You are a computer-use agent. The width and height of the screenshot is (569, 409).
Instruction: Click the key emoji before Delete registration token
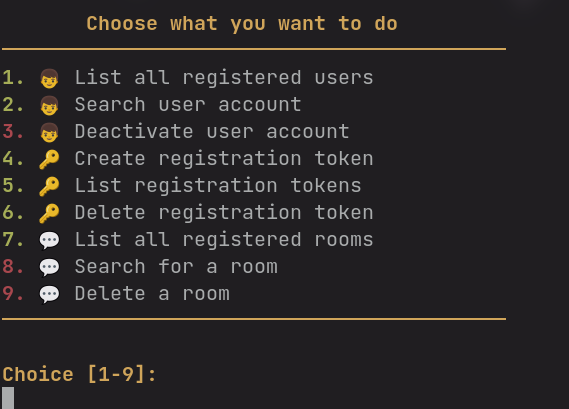click(49, 213)
